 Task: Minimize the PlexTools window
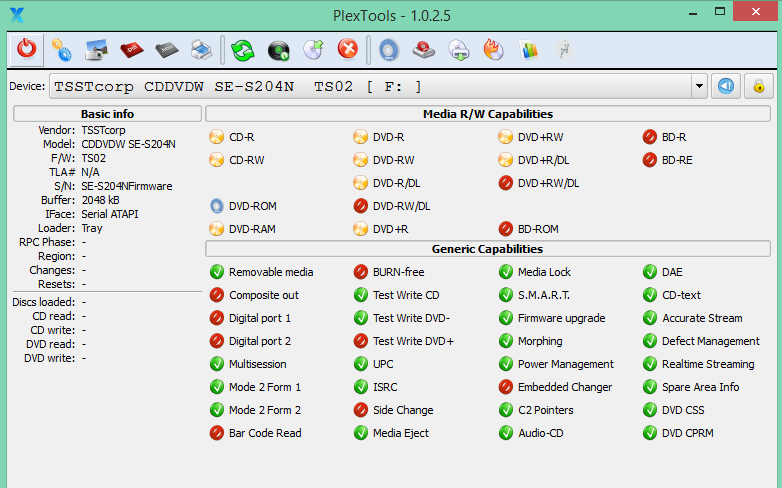click(693, 13)
